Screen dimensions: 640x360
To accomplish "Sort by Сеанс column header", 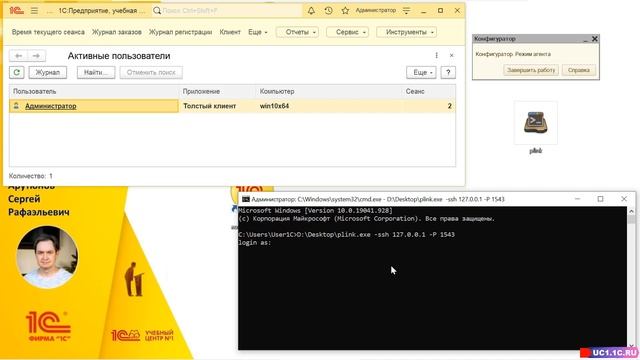I will [x=429, y=91].
